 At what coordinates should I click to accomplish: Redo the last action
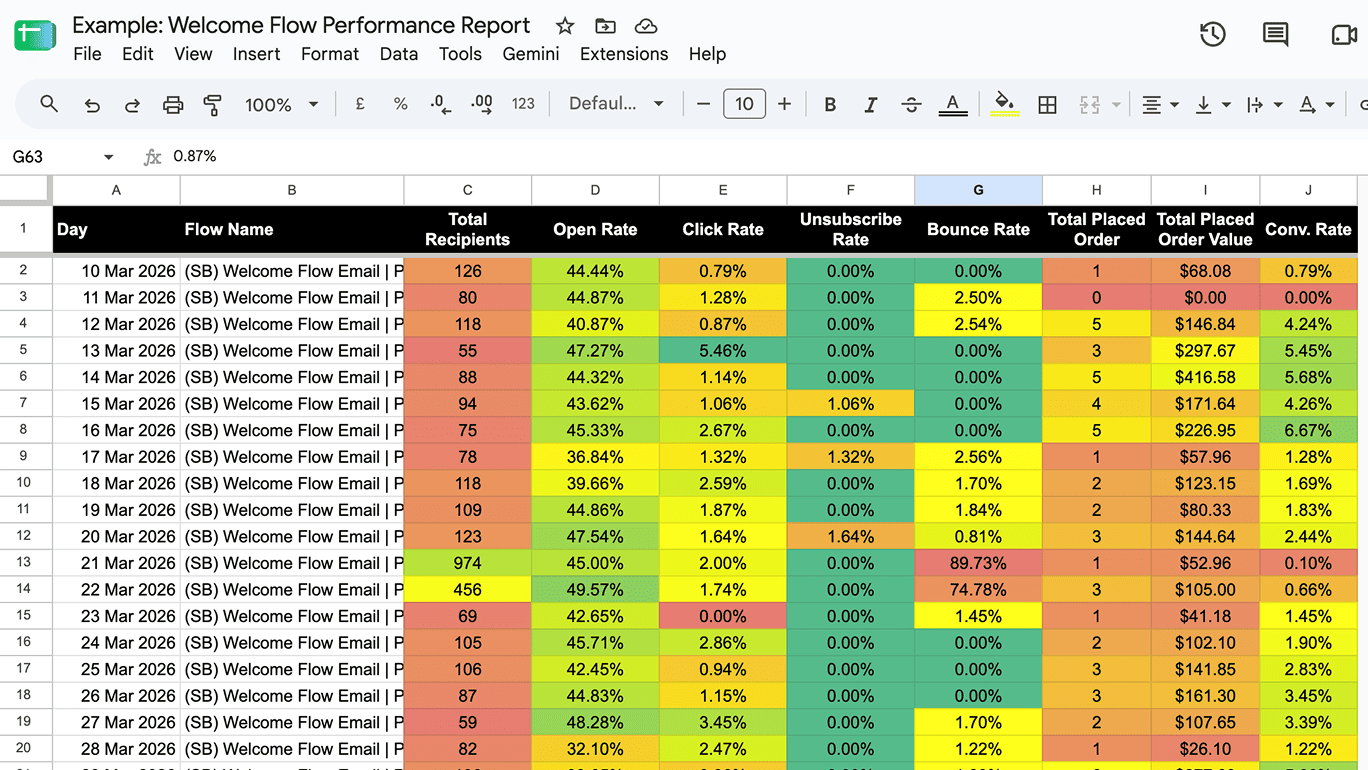click(x=132, y=104)
